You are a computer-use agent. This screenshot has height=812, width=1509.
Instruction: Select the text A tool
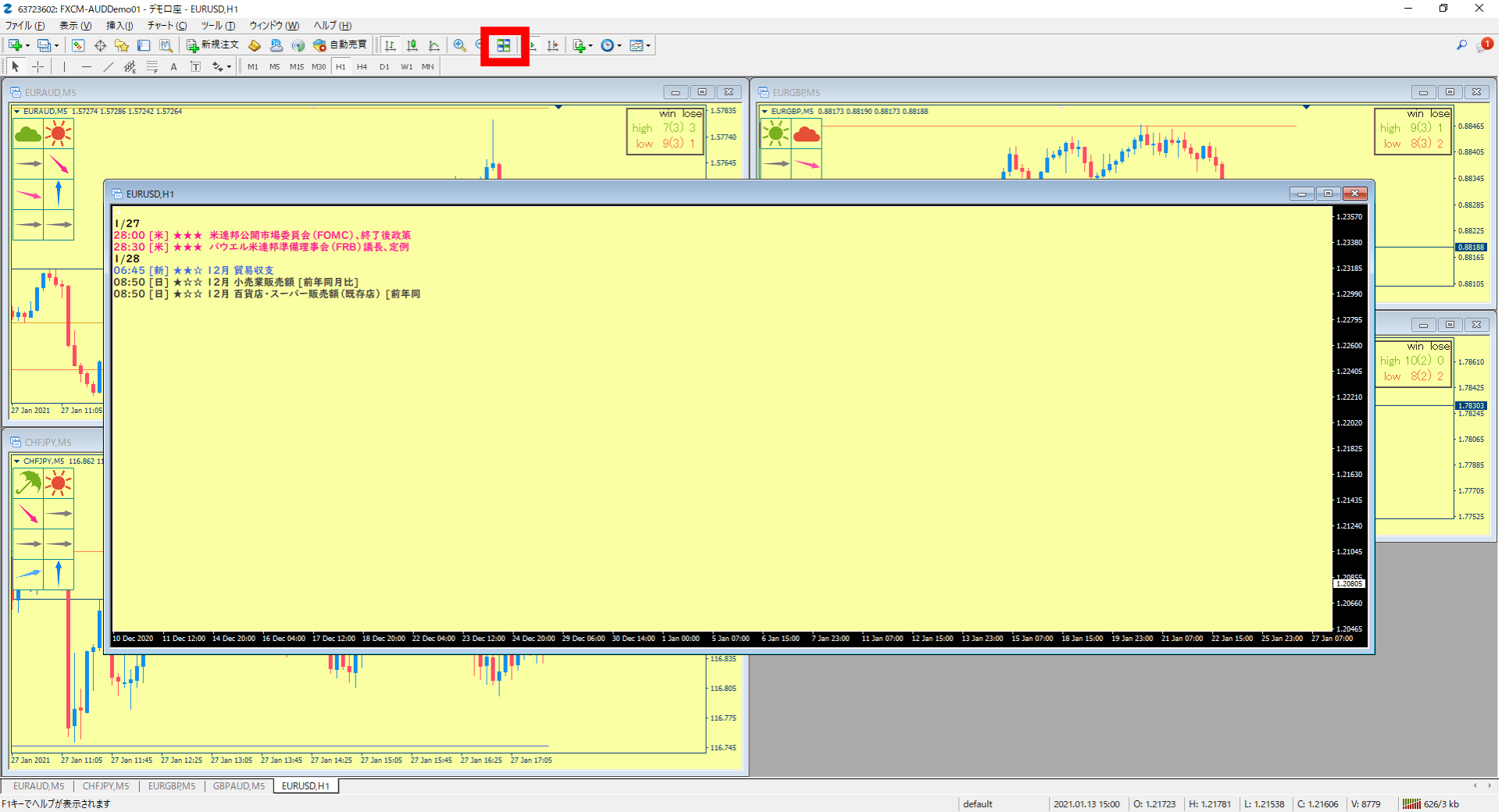[173, 66]
